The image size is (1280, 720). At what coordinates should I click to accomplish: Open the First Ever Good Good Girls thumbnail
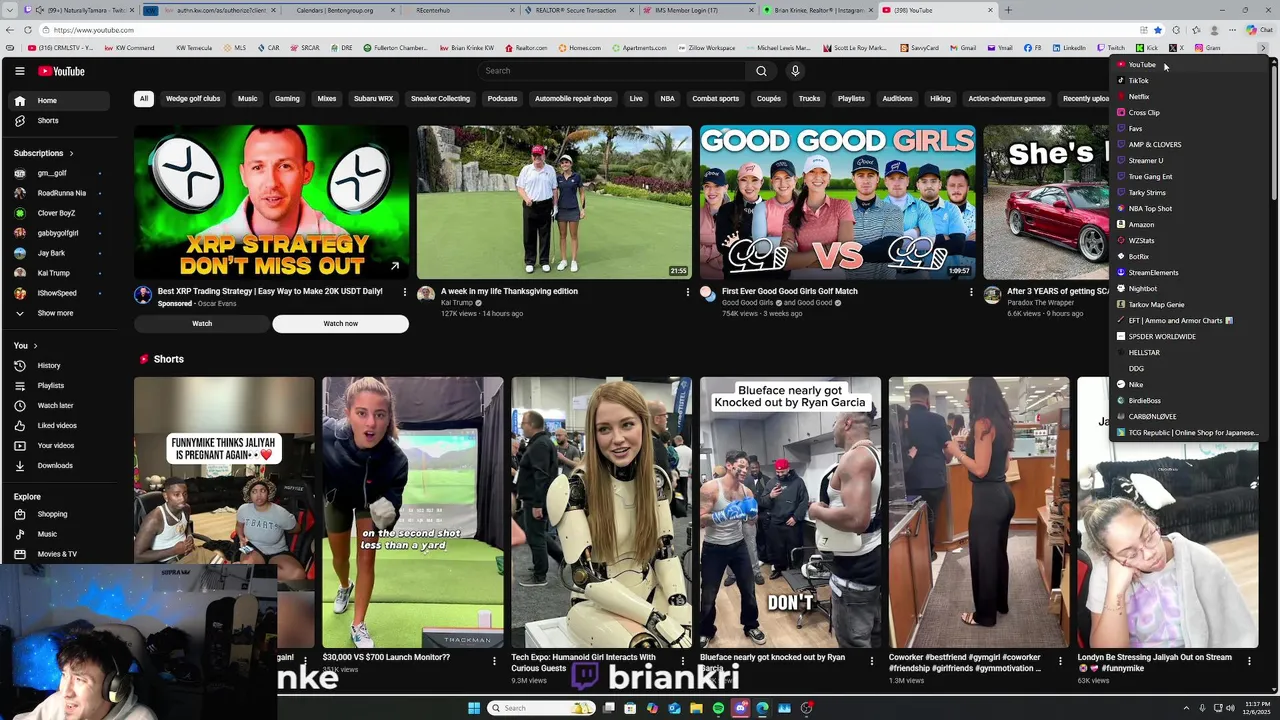[x=838, y=202]
